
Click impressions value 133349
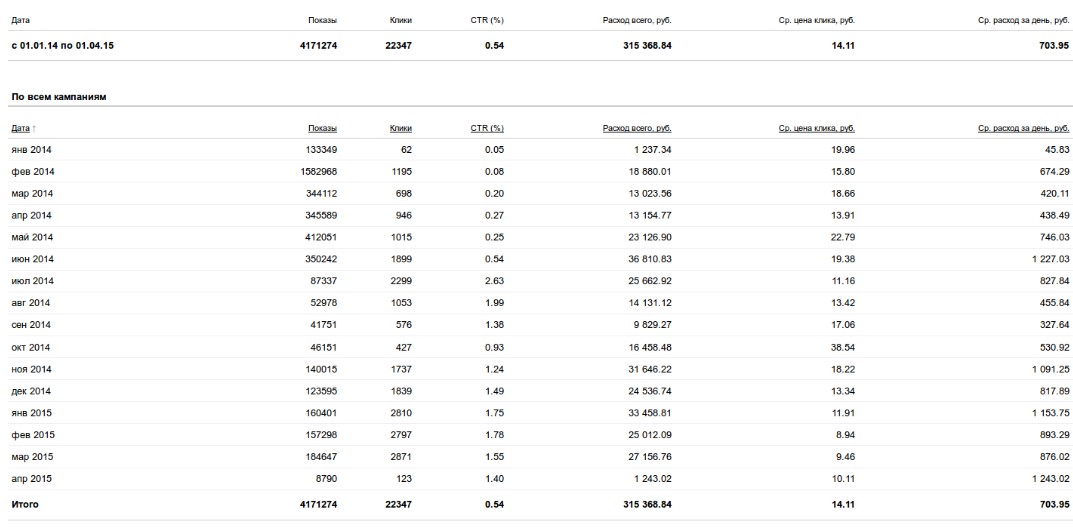[x=320, y=150]
